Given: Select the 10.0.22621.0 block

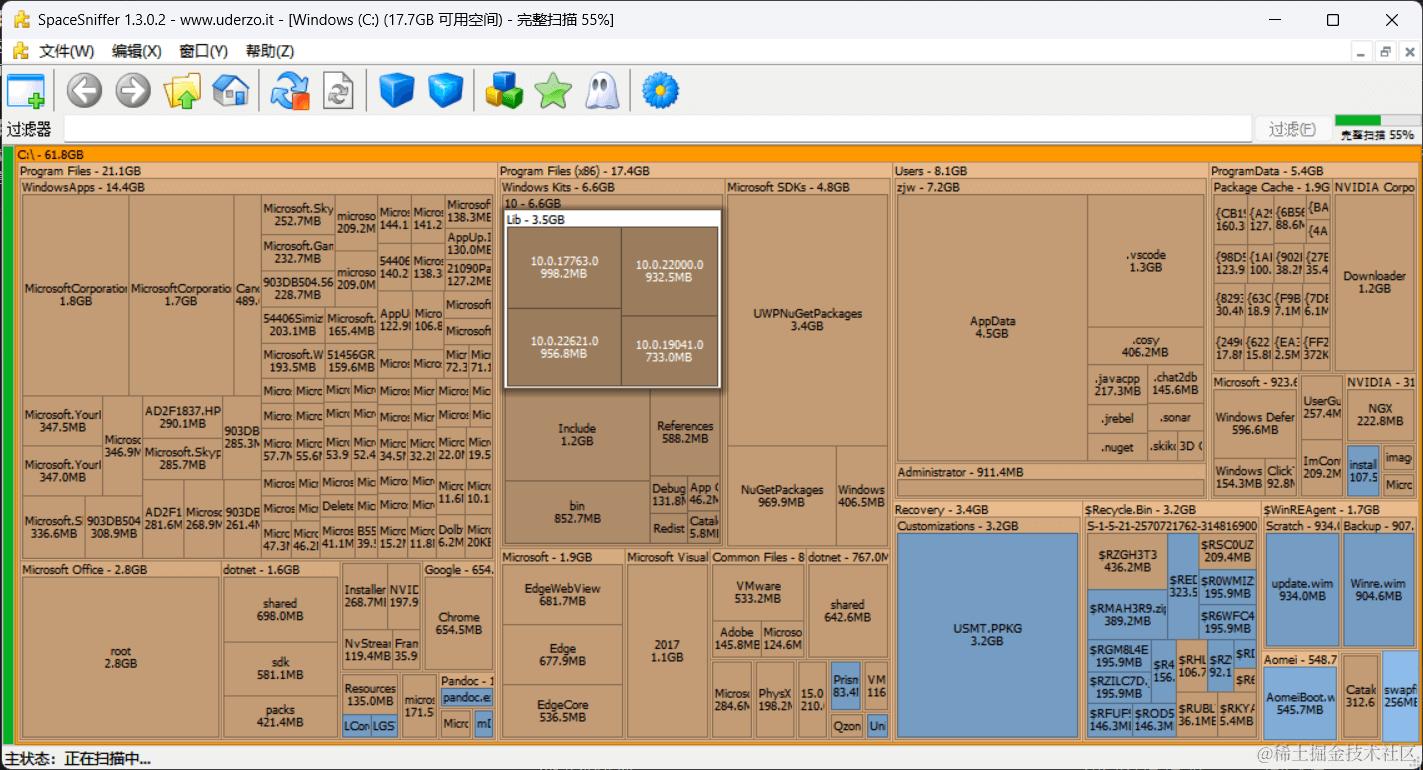Looking at the screenshot, I should click(x=564, y=347).
